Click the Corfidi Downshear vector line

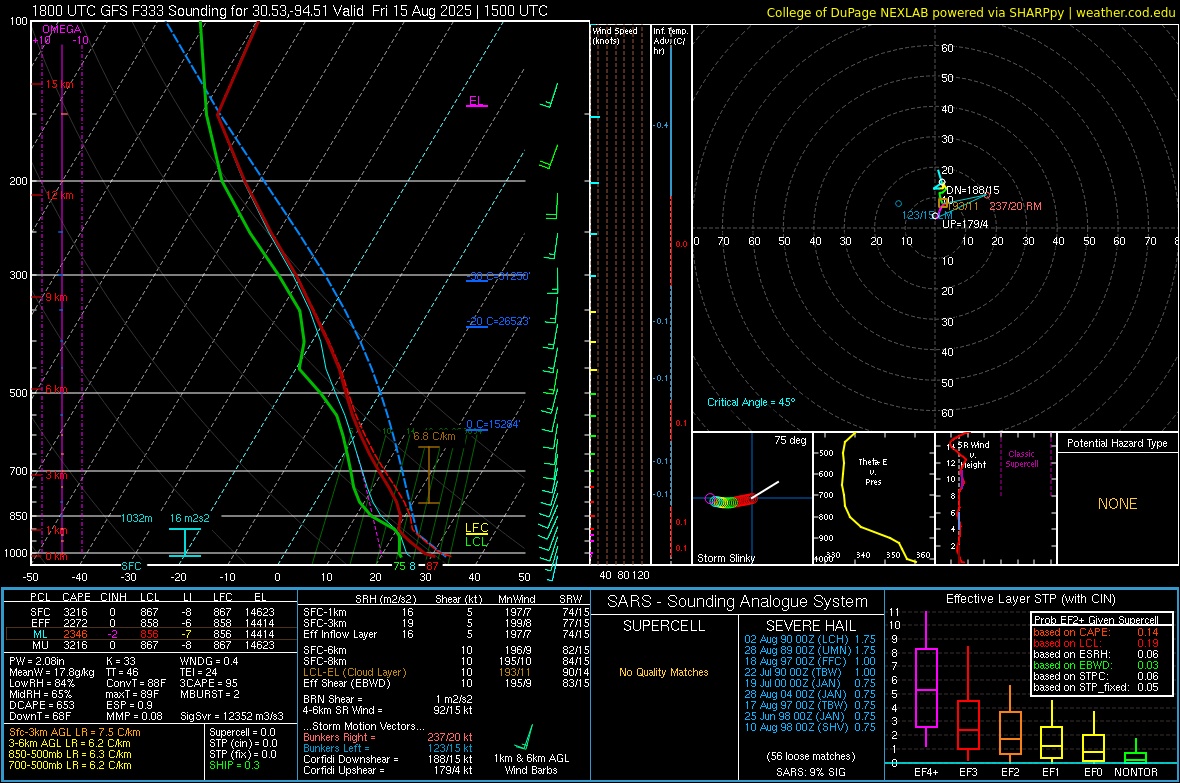point(388,759)
